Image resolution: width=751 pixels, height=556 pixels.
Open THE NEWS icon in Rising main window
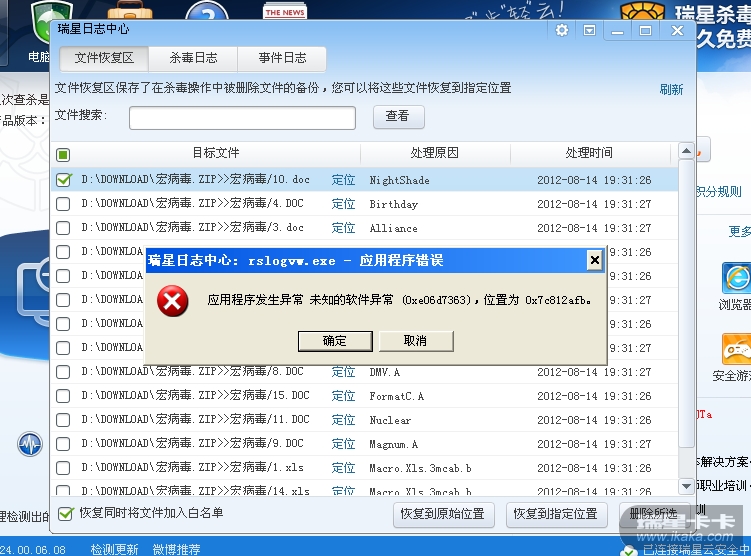[285, 11]
